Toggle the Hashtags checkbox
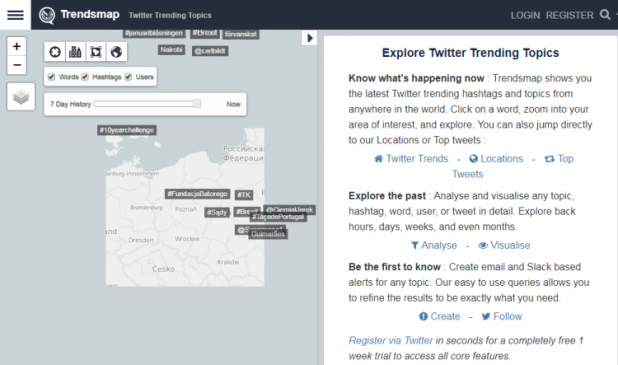 pos(85,77)
